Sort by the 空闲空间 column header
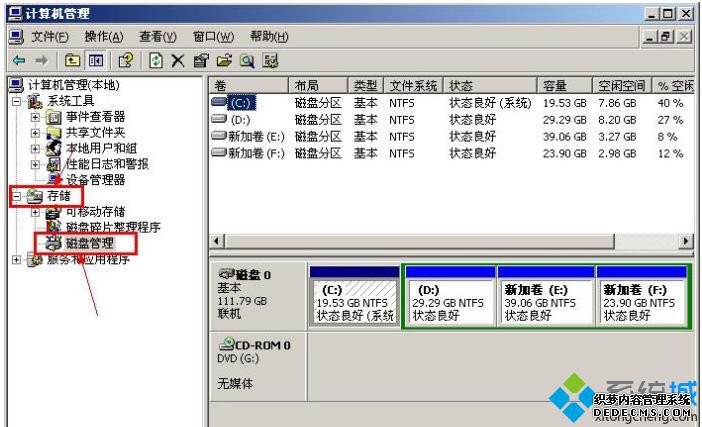Screen dimensions: 702x427 [622, 85]
